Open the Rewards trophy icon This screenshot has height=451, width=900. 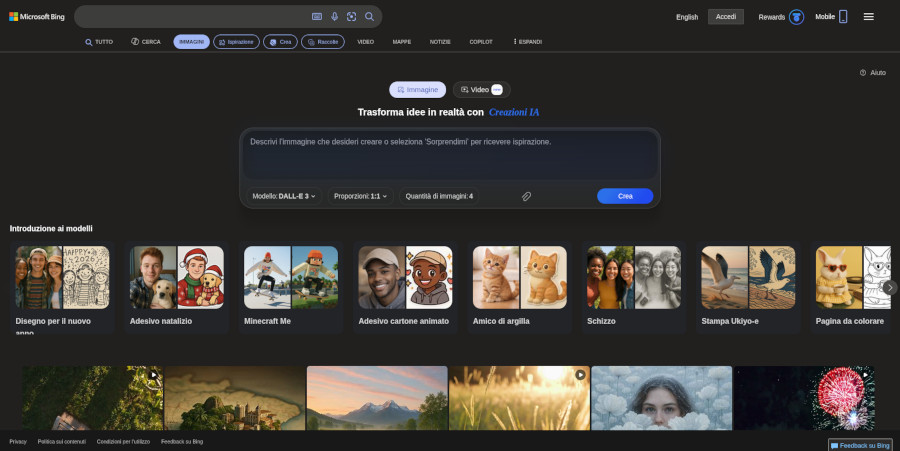(796, 17)
